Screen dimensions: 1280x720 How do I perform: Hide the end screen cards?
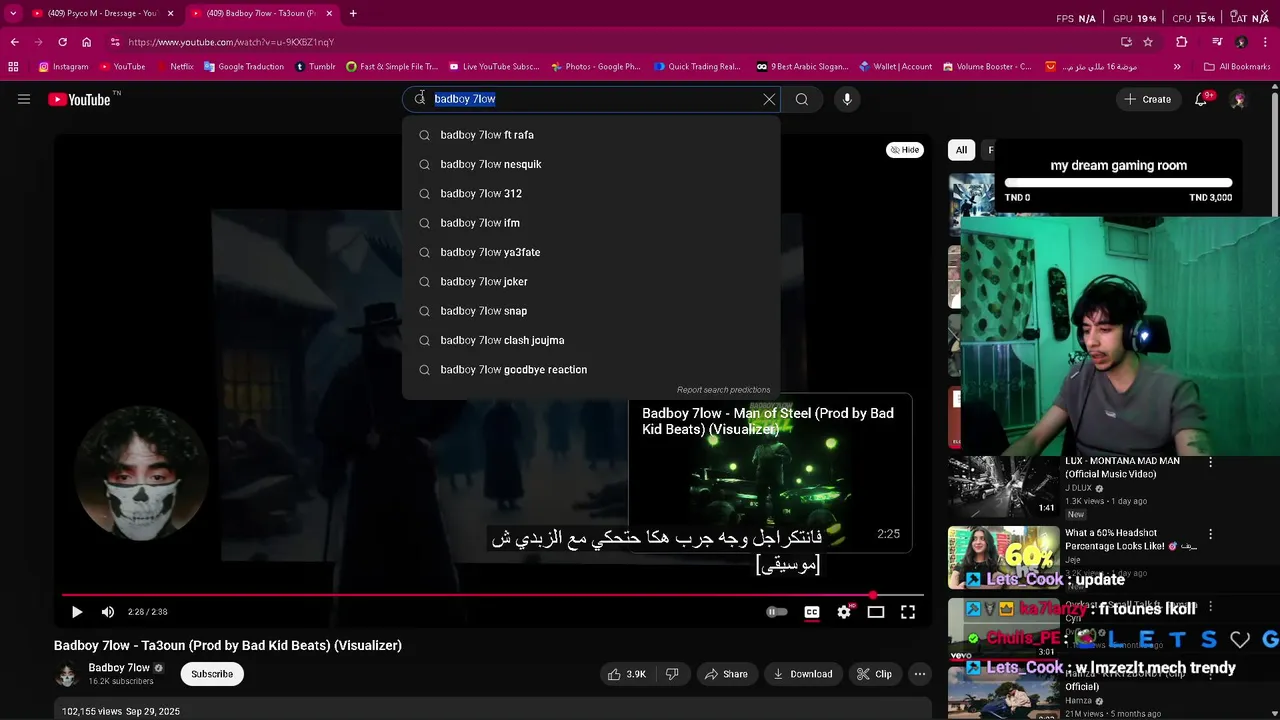click(x=905, y=150)
